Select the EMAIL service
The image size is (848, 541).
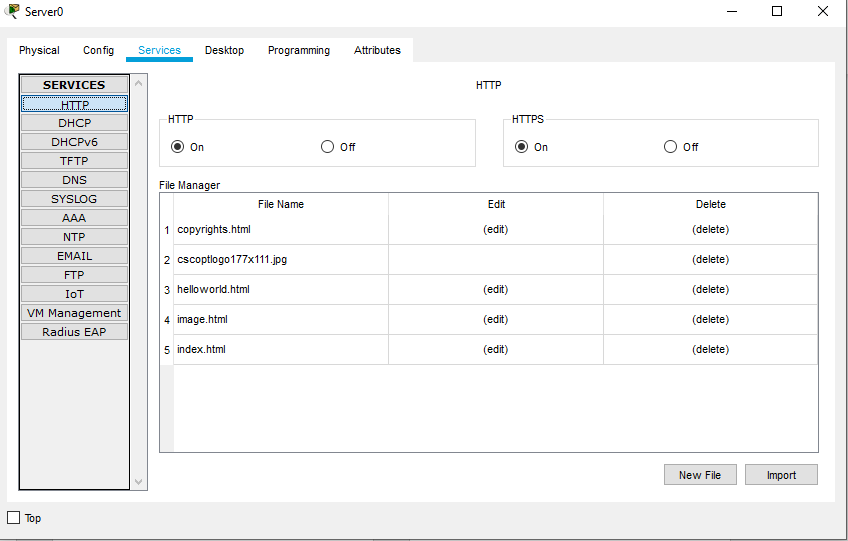pos(74,256)
